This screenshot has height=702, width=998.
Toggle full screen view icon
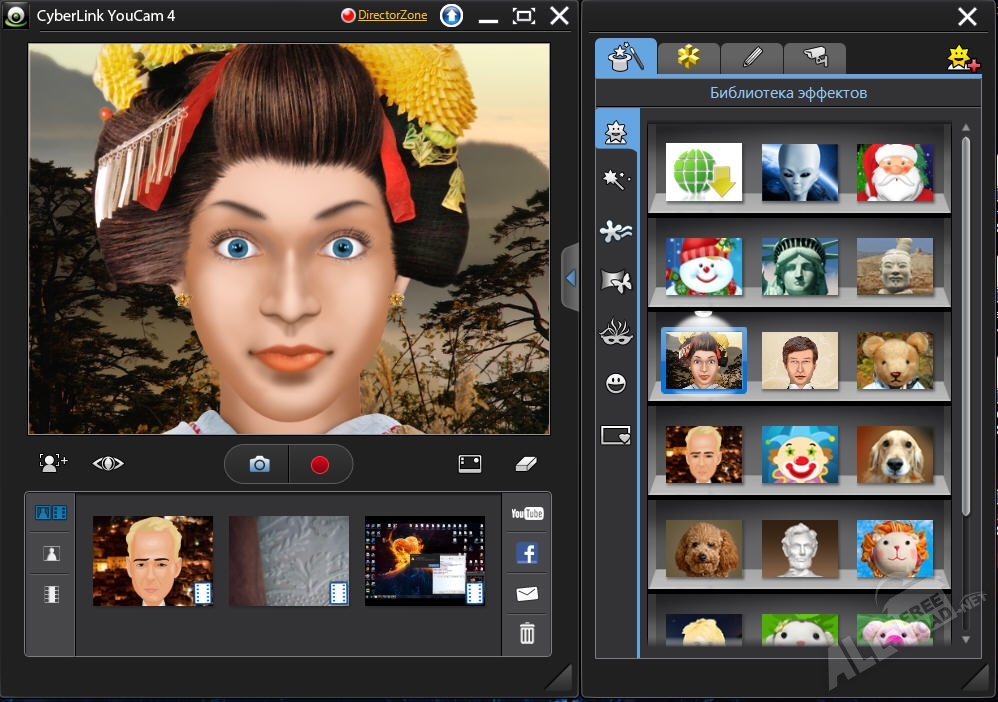(x=470, y=463)
